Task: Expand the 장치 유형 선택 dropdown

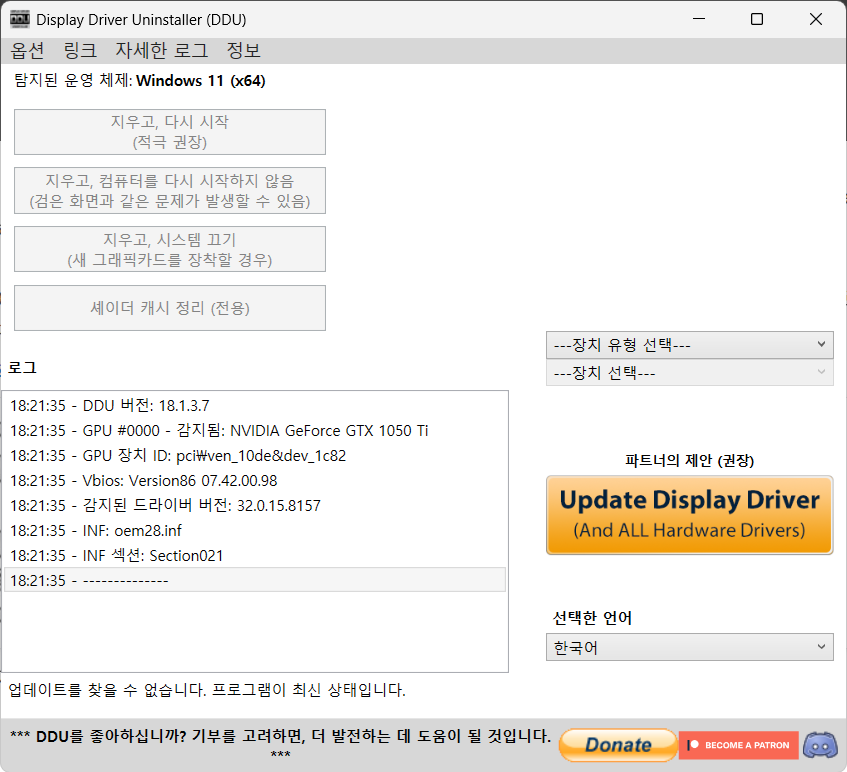Action: coord(690,345)
